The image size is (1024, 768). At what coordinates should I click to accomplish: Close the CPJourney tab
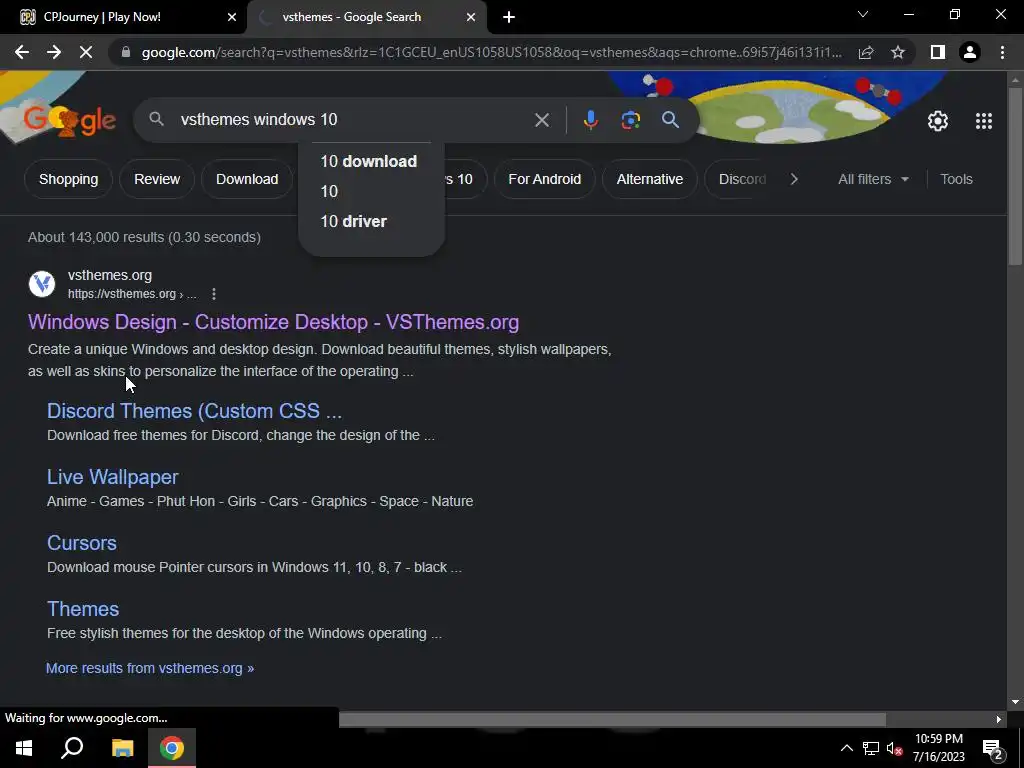(232, 17)
